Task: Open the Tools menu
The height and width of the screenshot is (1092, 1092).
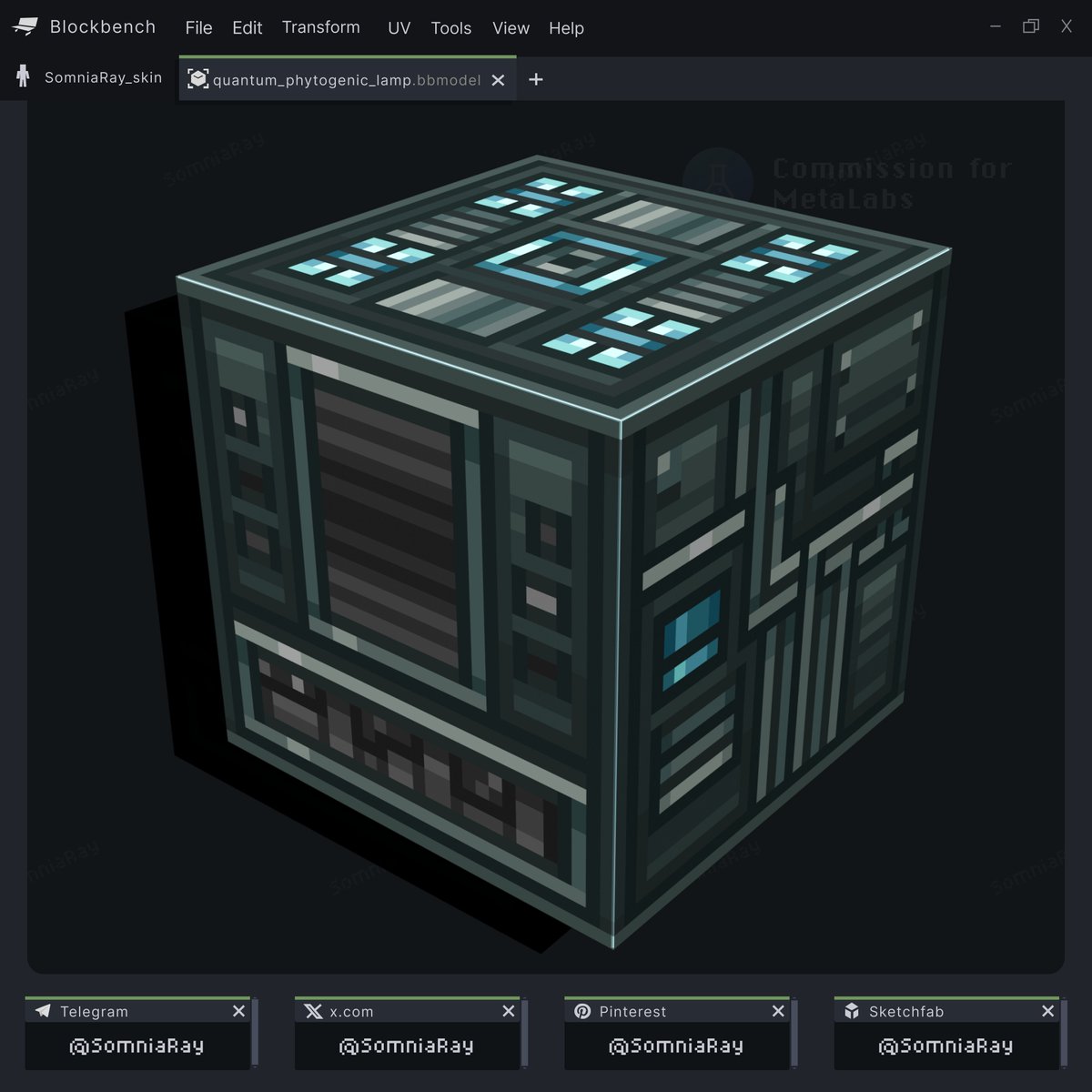Action: pos(451,28)
